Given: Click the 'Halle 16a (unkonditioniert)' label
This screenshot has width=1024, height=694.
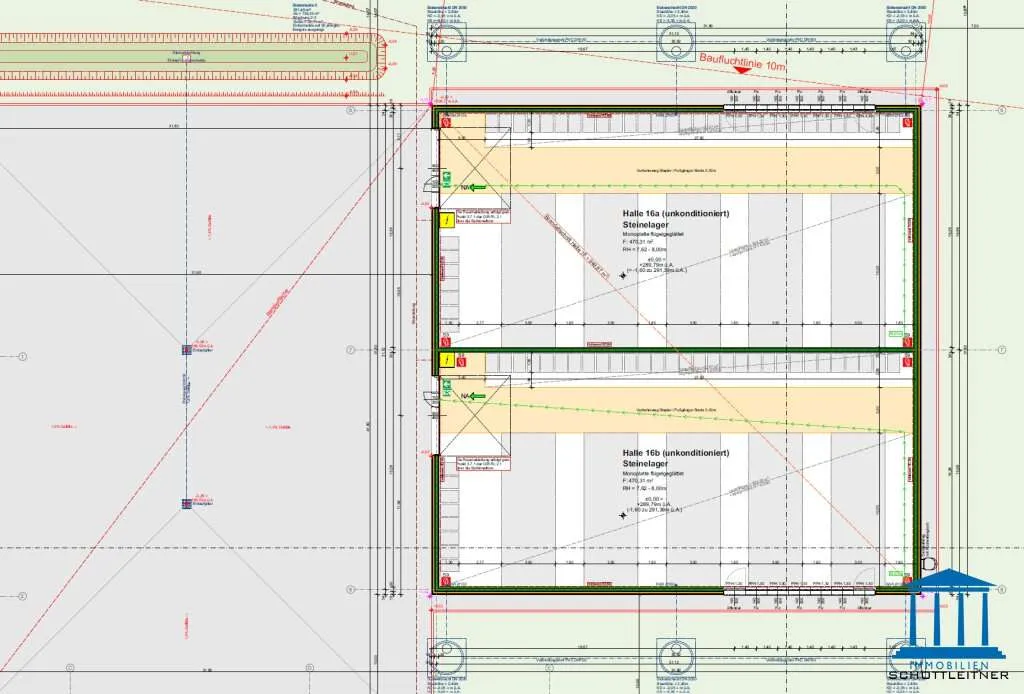Looking at the screenshot, I should click(x=676, y=213).
